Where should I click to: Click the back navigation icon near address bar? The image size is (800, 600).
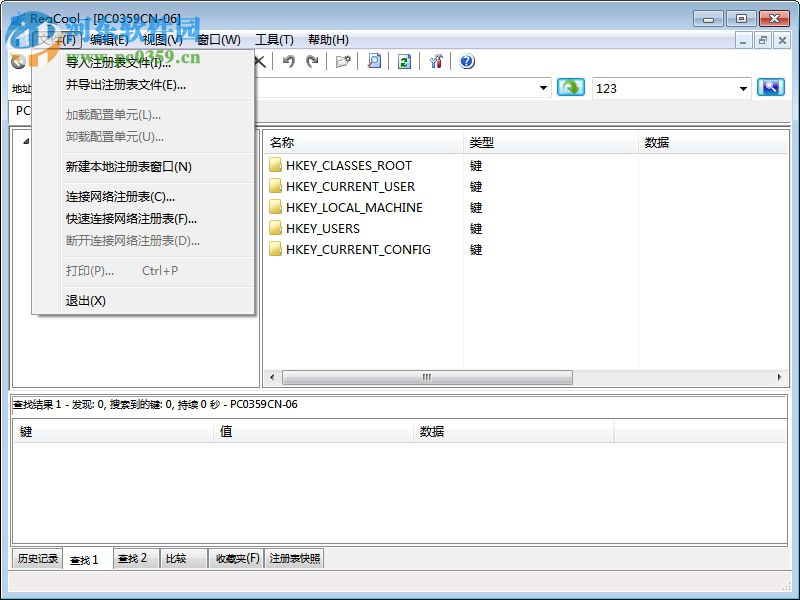[x=16, y=61]
